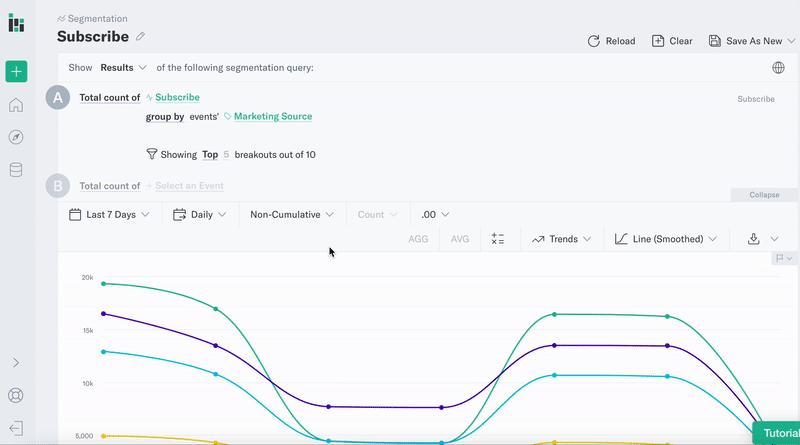Open the Non-Cumulative dropdown
This screenshot has height=445, width=800.
pyautogui.click(x=292, y=215)
